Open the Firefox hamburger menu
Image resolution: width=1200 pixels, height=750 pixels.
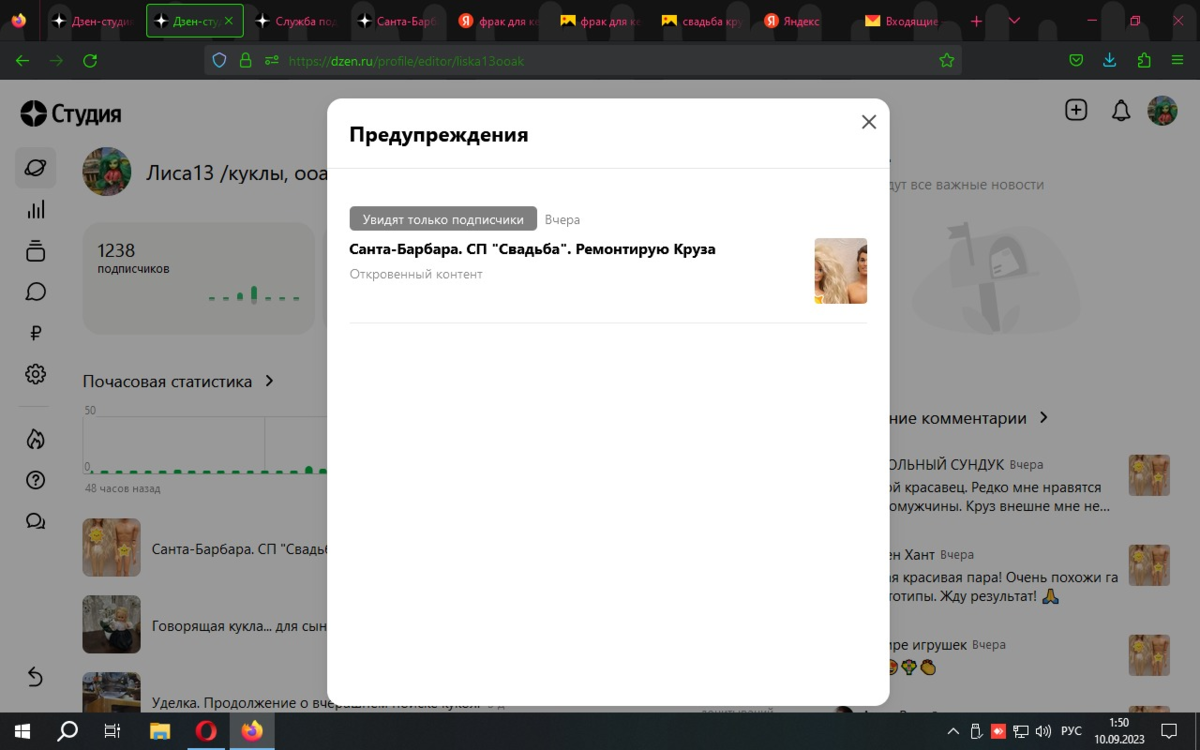[x=1178, y=61]
